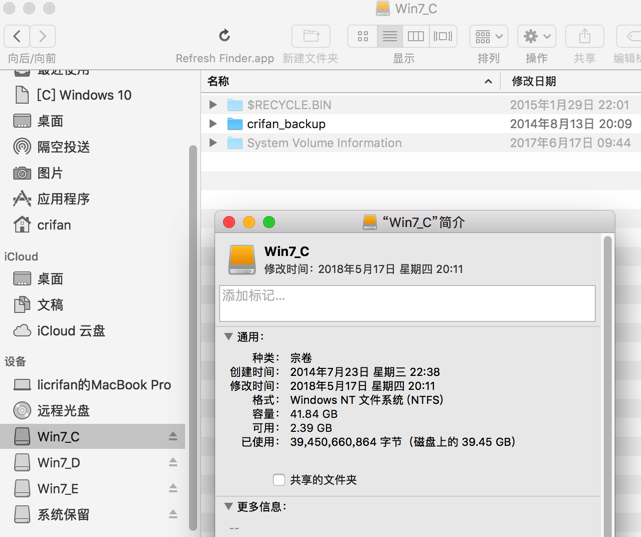The width and height of the screenshot is (641, 537).
Task: Switch to column view
Action: click(x=416, y=36)
